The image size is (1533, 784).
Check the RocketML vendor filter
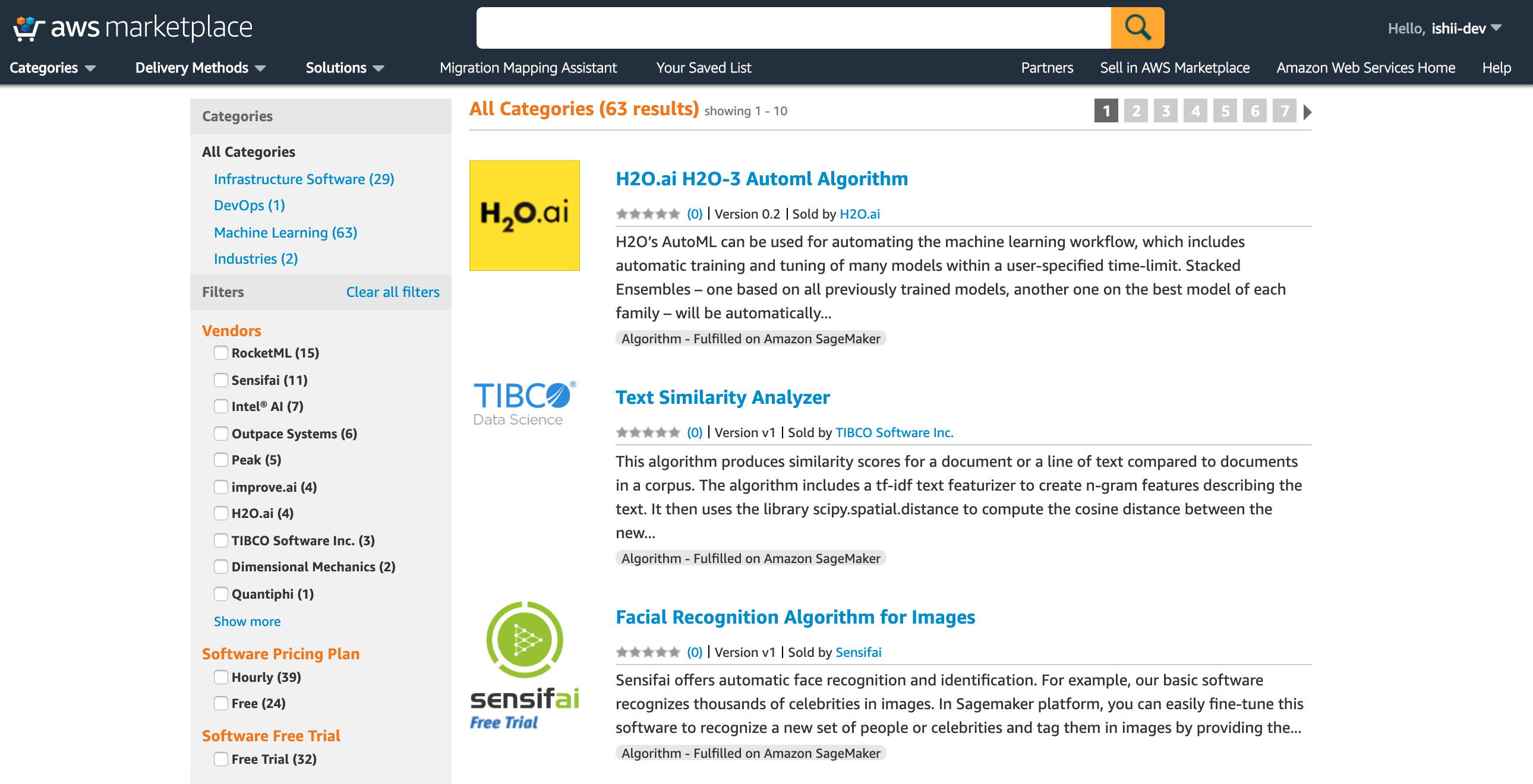pyautogui.click(x=221, y=353)
